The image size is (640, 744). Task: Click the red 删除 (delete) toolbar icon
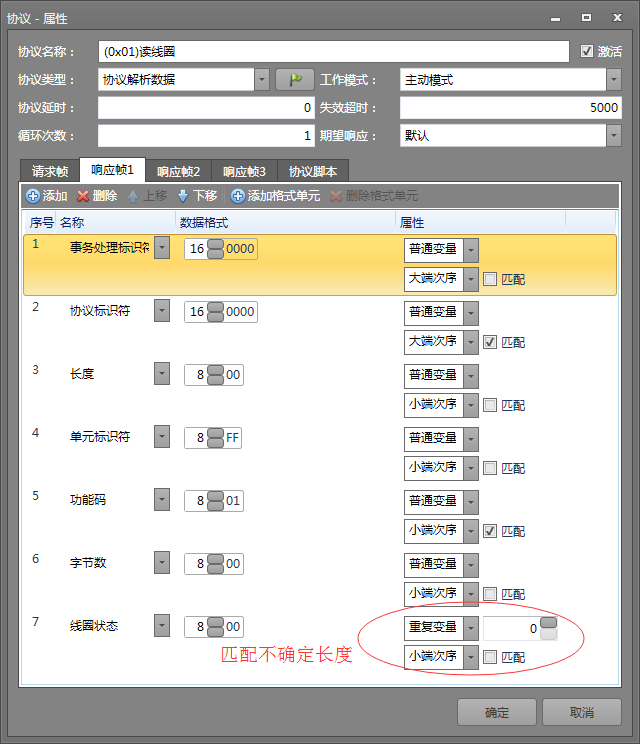[x=83, y=196]
